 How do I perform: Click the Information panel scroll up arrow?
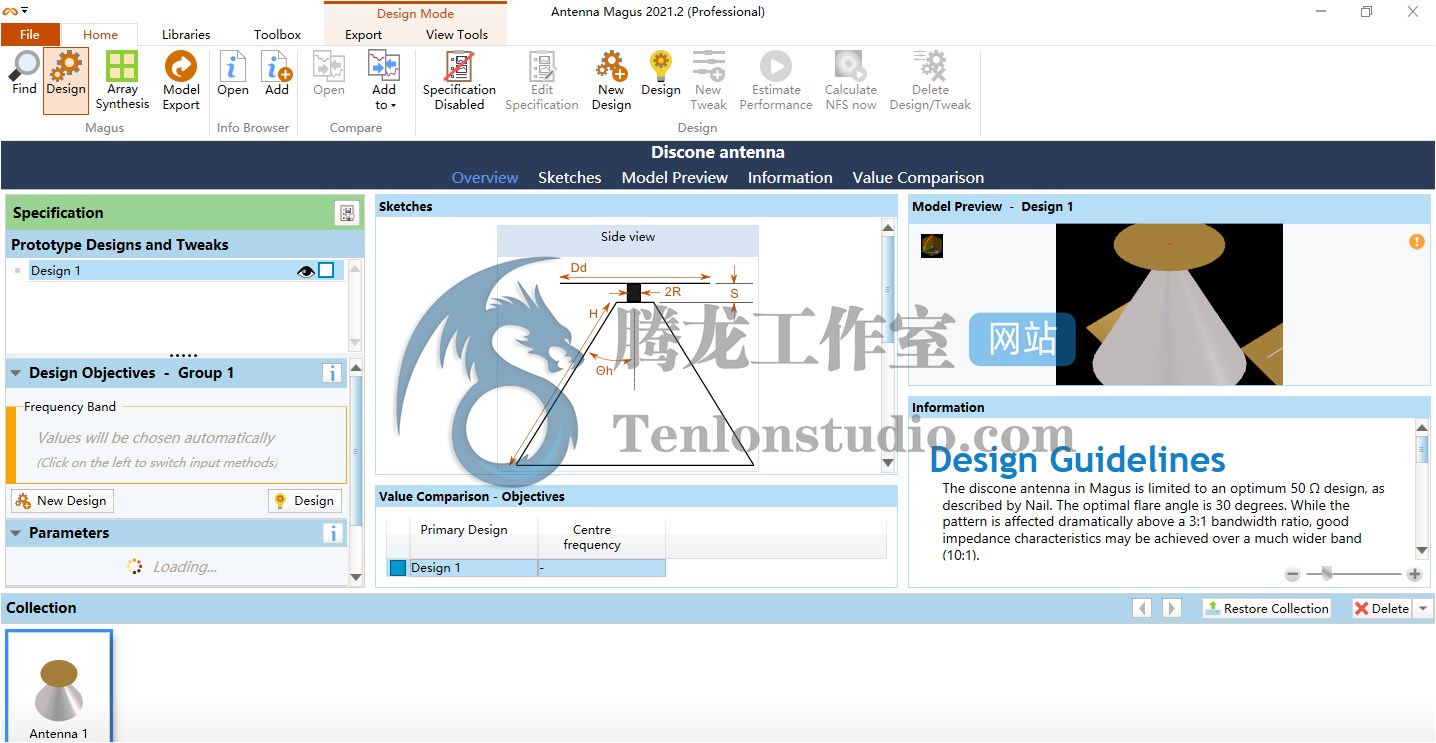pos(1422,428)
